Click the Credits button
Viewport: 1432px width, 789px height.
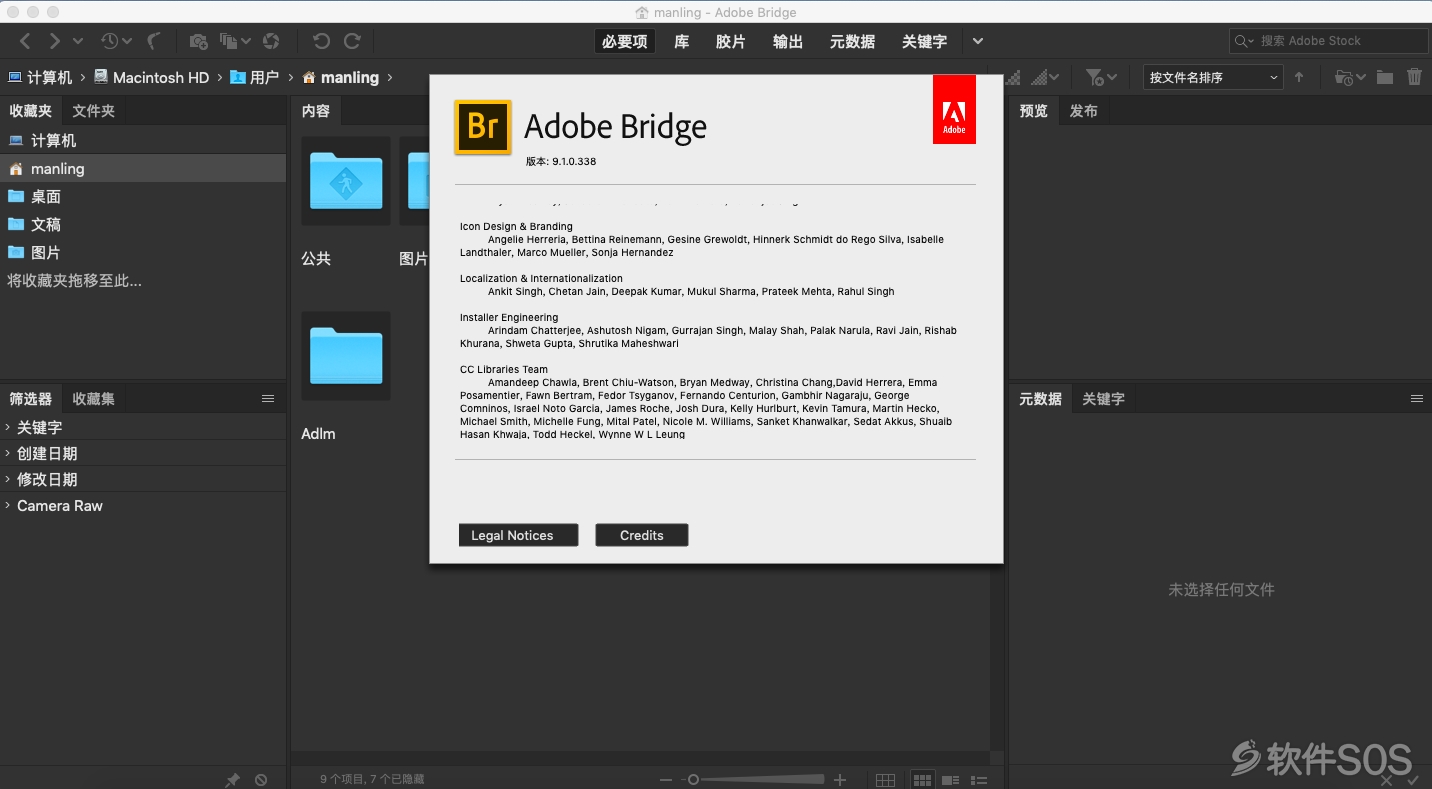point(642,535)
